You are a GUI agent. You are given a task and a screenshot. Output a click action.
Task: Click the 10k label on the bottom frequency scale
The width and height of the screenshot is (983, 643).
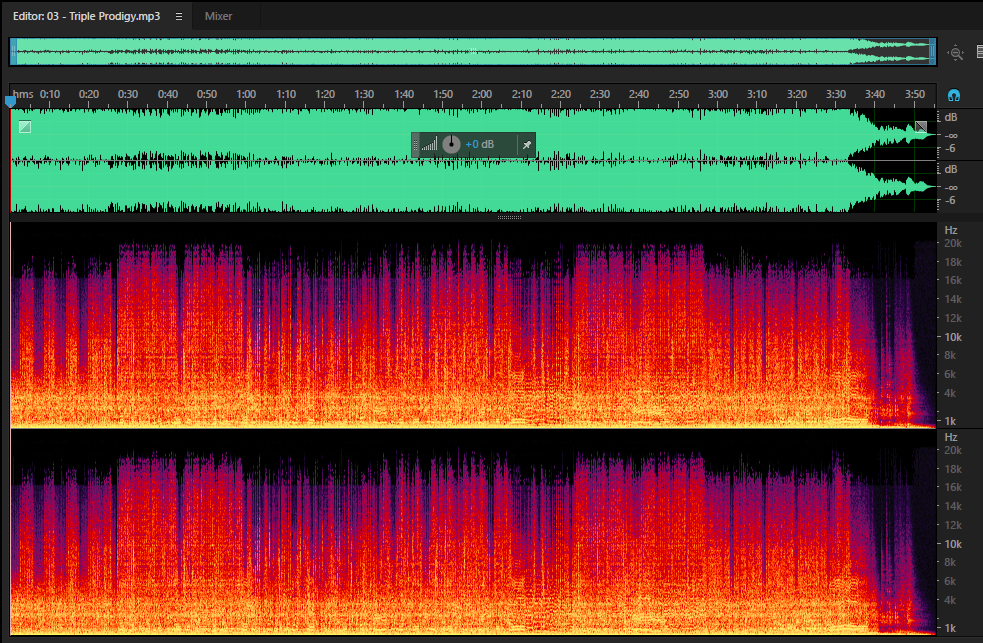[x=953, y=544]
